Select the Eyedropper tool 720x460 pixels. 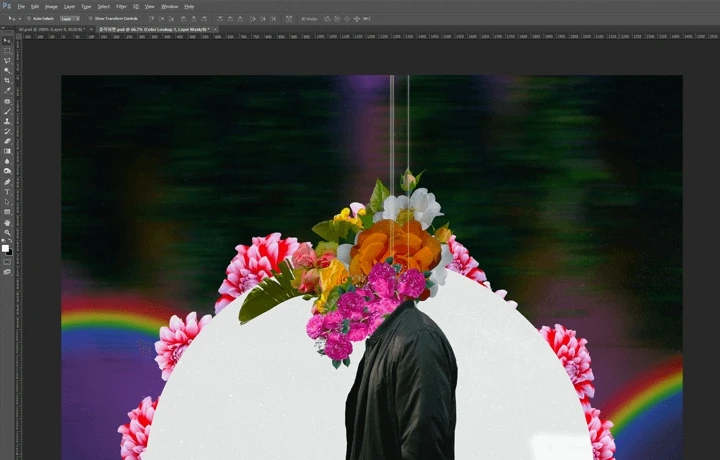pyautogui.click(x=7, y=90)
